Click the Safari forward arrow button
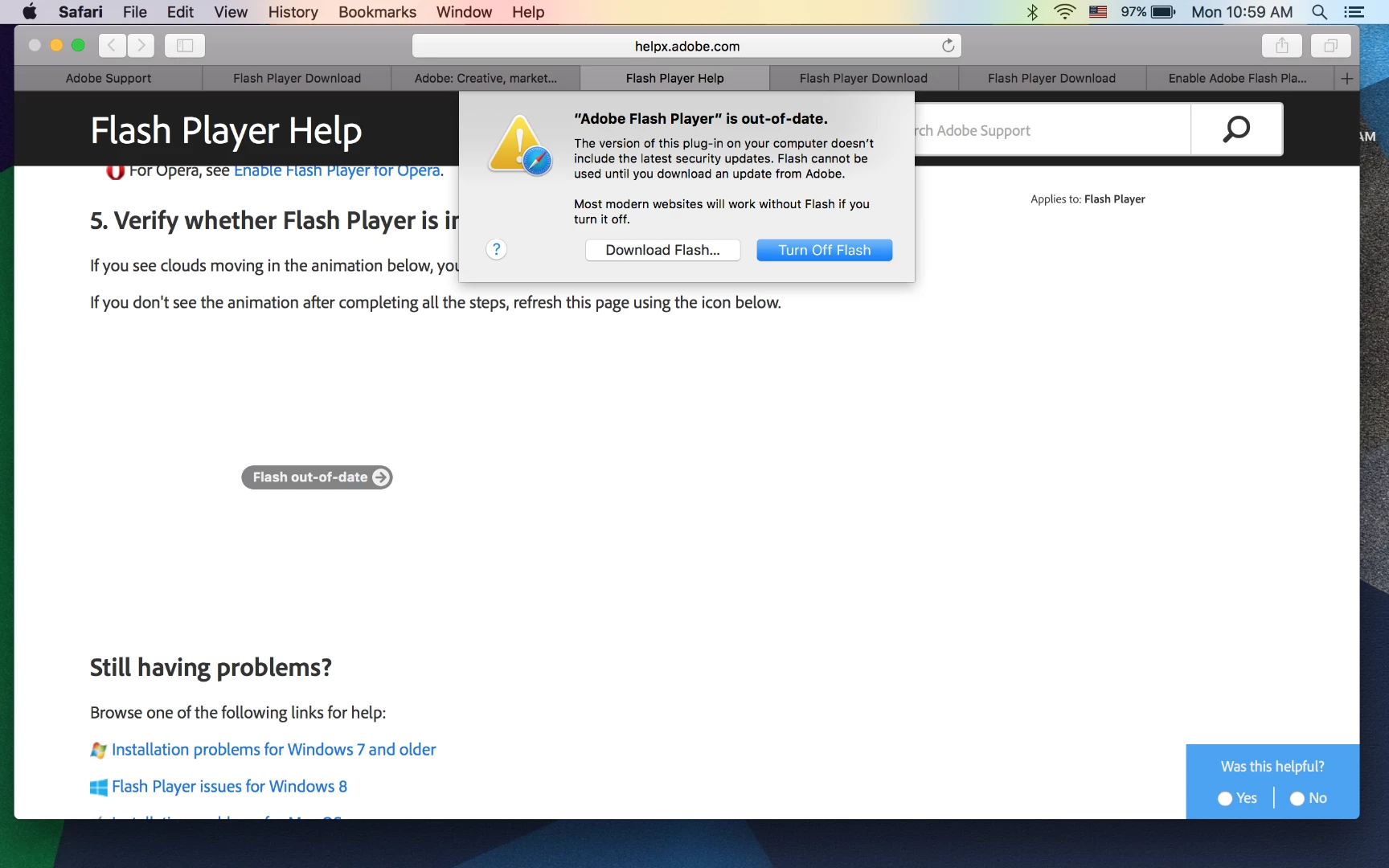 [141, 45]
